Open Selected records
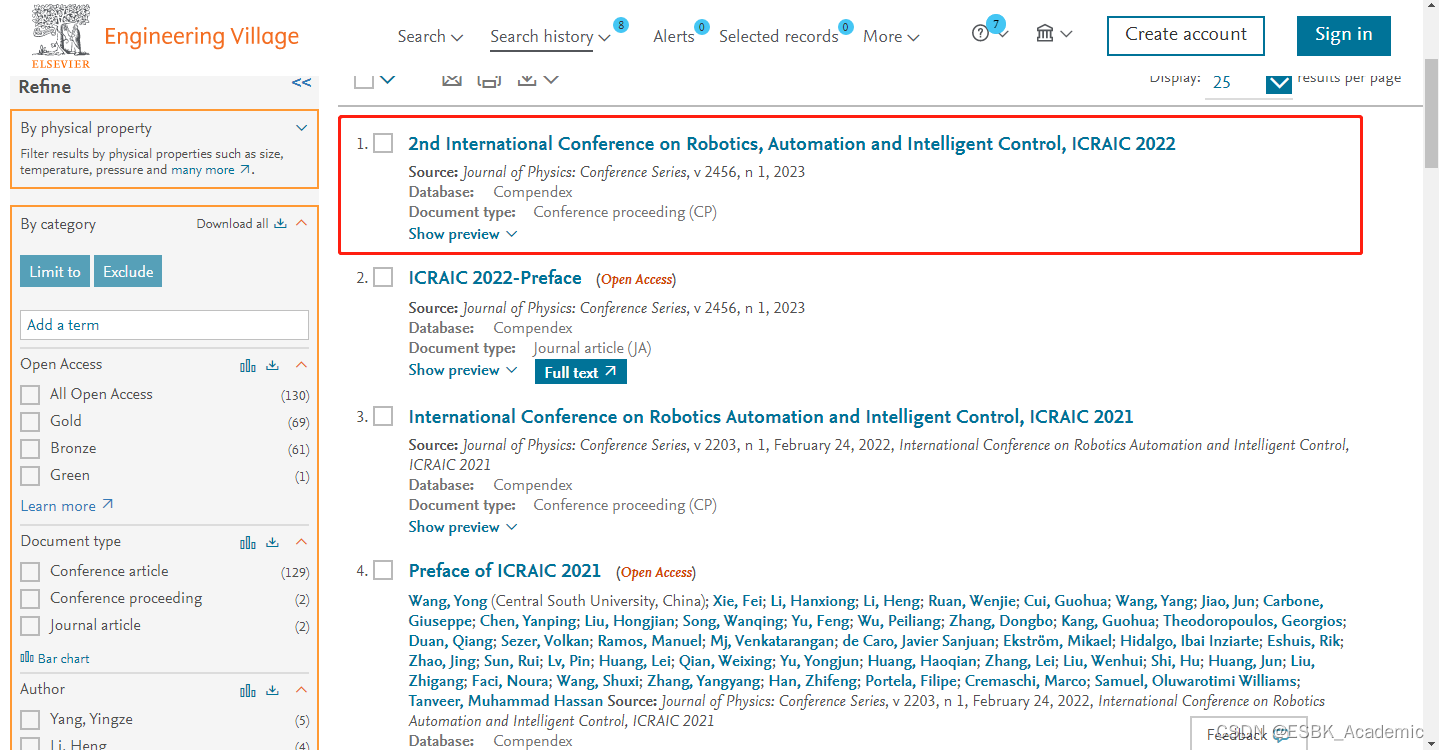This screenshot has height=750, width=1439. [779, 36]
